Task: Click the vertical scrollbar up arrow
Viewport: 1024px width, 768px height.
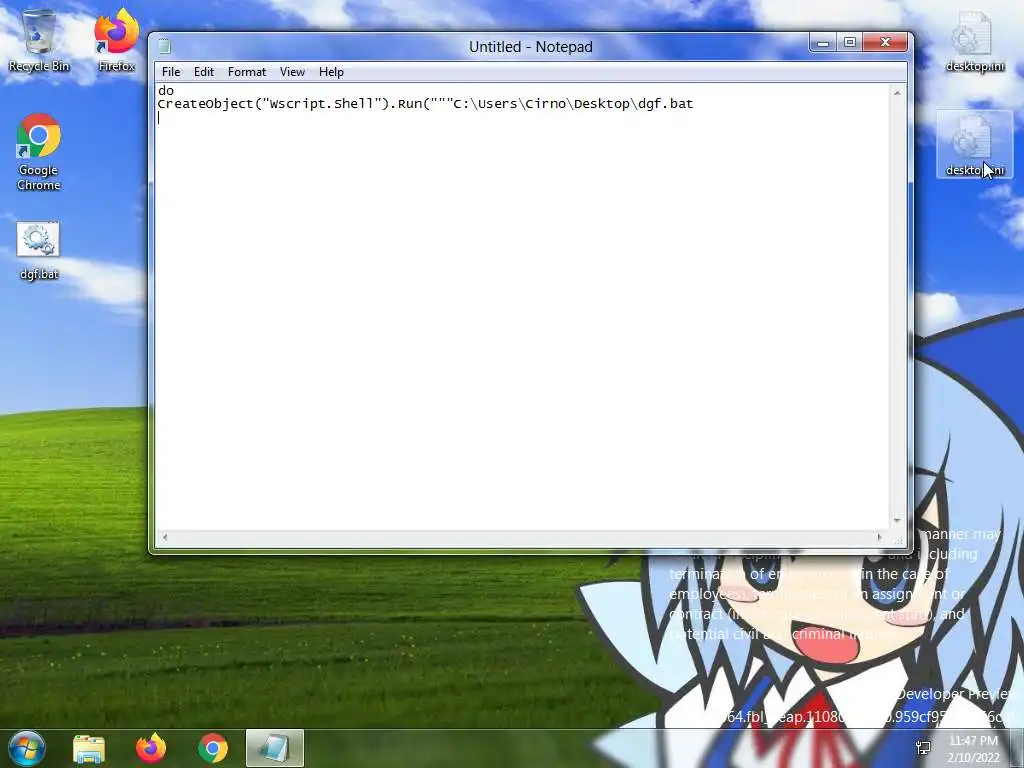Action: 897,93
